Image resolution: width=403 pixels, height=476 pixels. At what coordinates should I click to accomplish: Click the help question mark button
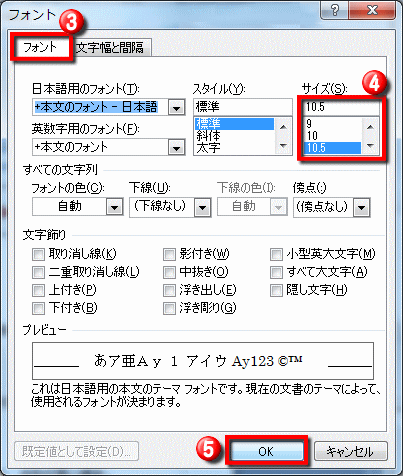(x=335, y=10)
